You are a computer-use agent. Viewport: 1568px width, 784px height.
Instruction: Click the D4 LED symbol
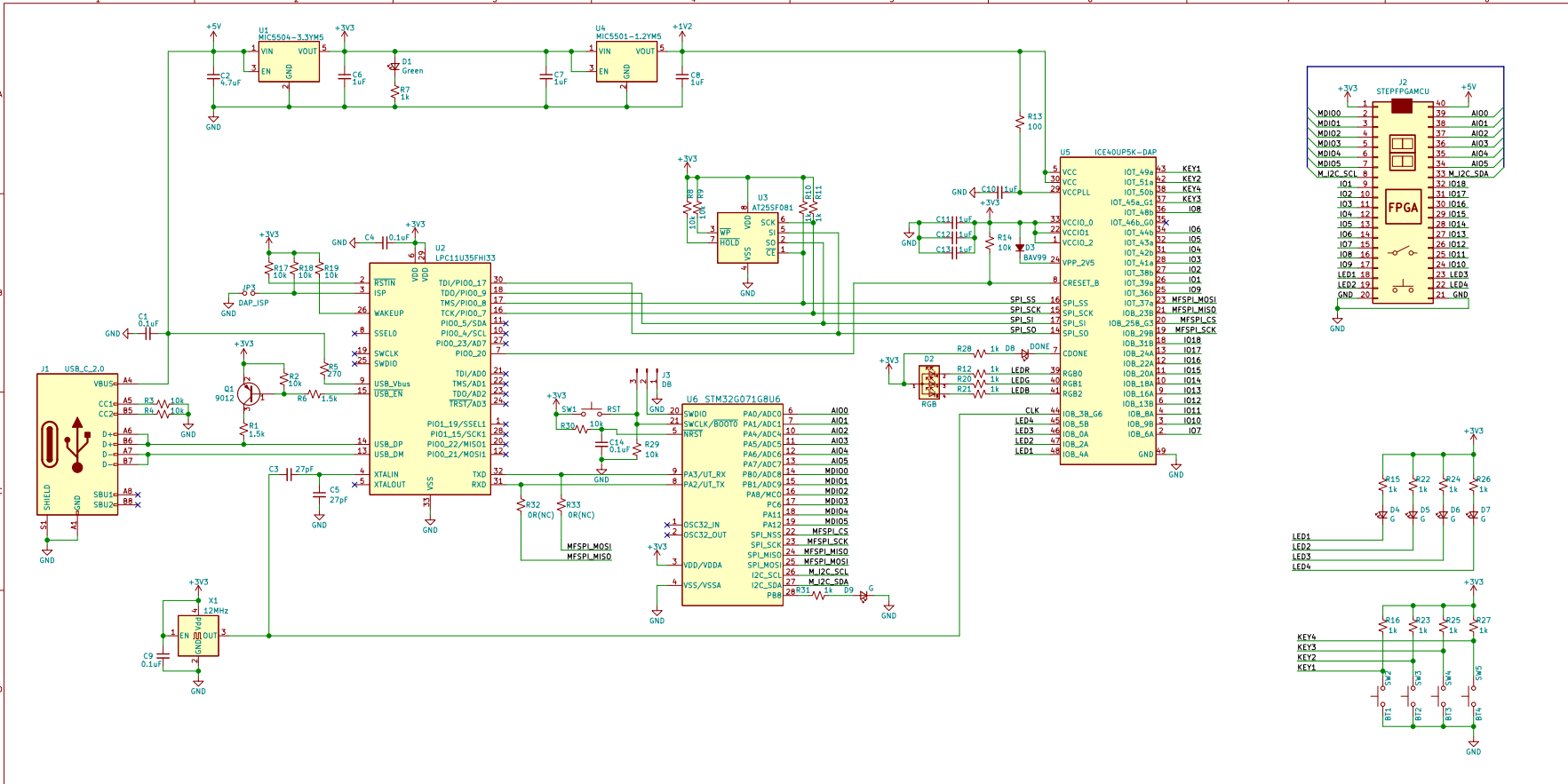[1382, 514]
